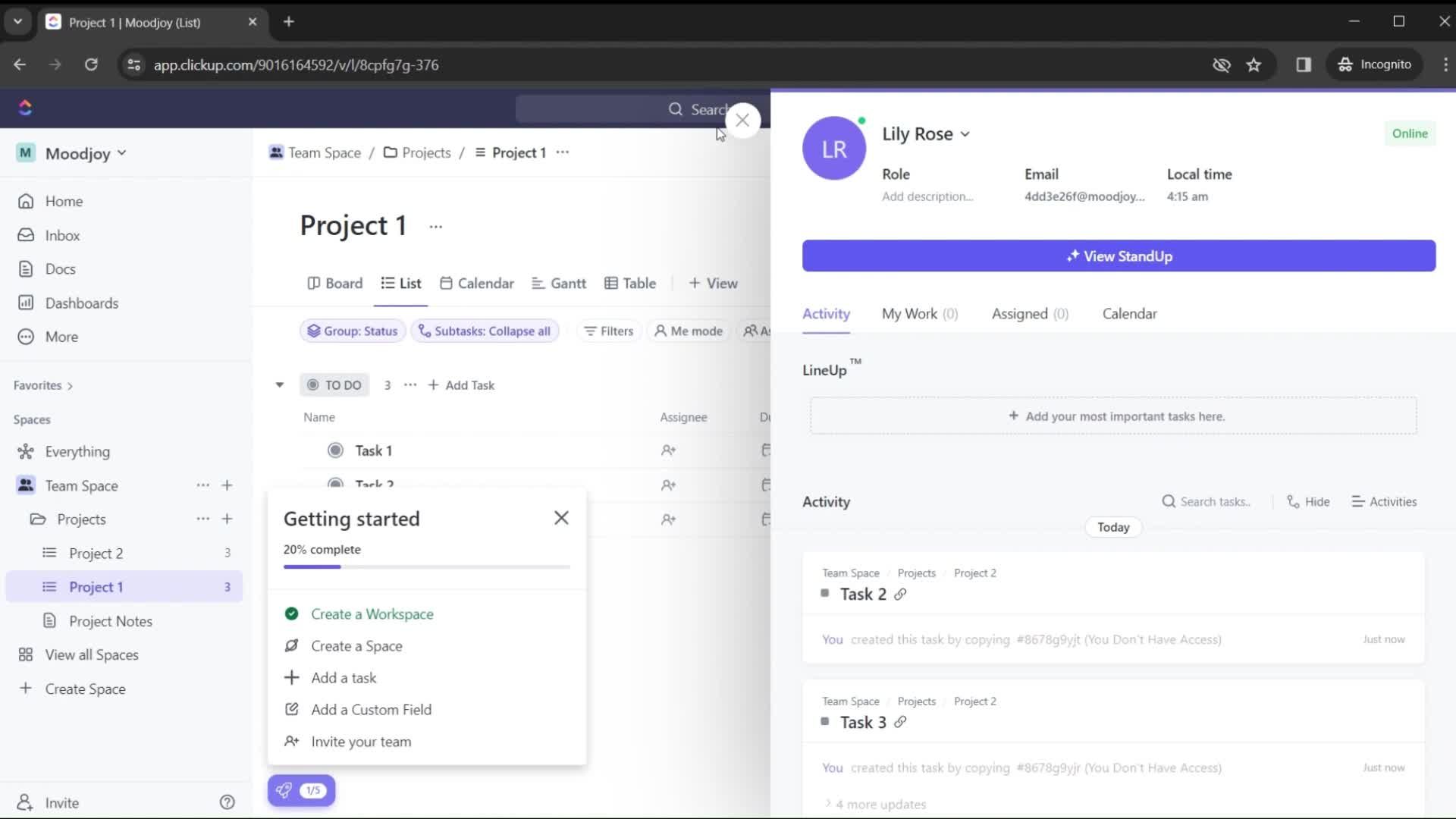Viewport: 1456px width, 819px height.
Task: Click the Search tasks field
Action: coord(1207,502)
